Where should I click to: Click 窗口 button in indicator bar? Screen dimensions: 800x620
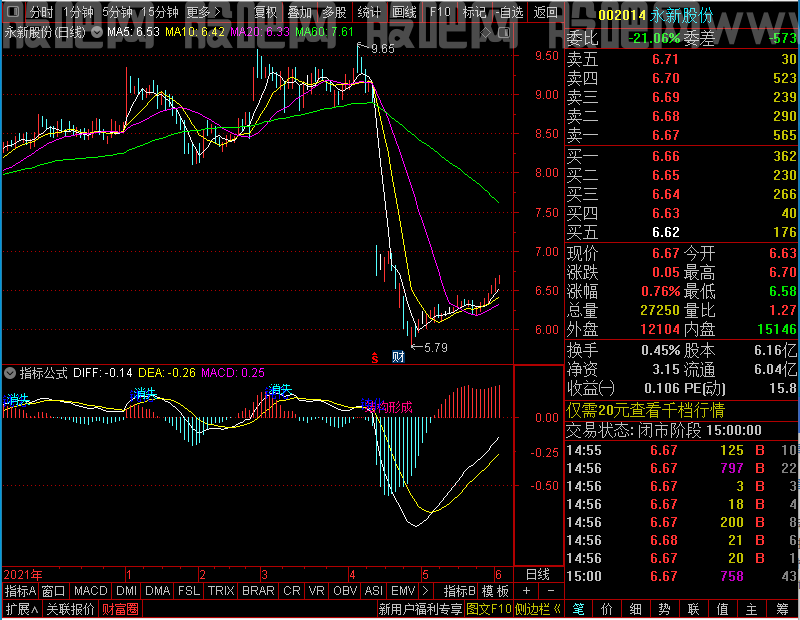54,591
